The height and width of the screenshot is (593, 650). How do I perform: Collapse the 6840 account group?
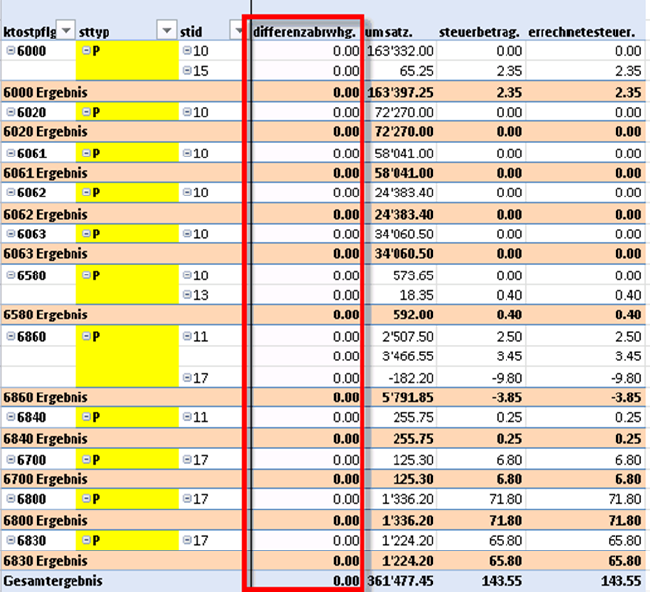[11, 417]
